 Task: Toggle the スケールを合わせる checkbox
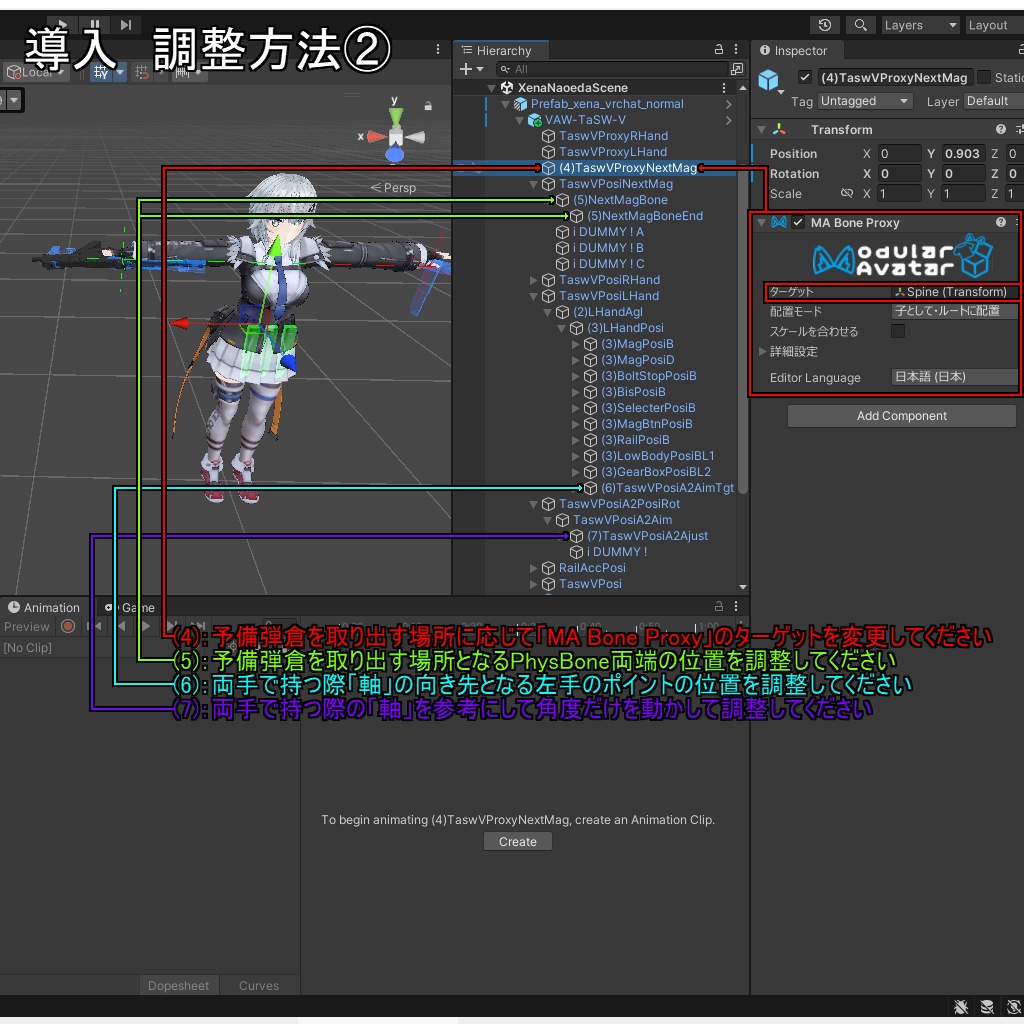899,331
